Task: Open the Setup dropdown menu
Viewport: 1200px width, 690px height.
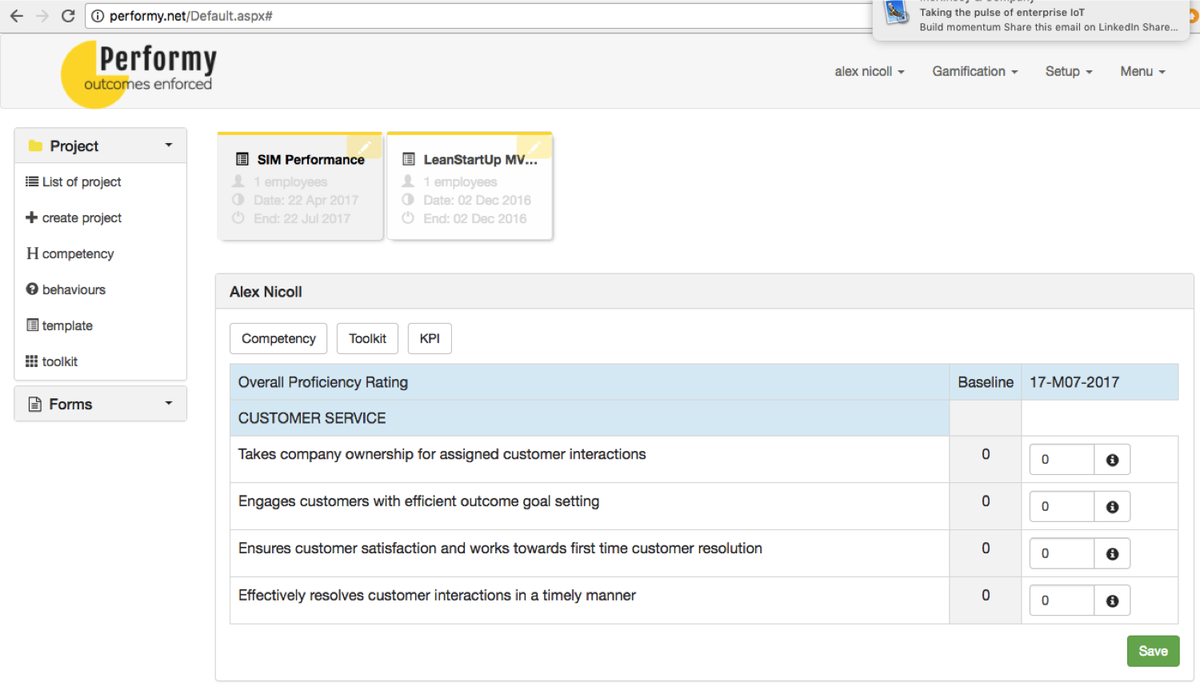Action: coord(1069,72)
